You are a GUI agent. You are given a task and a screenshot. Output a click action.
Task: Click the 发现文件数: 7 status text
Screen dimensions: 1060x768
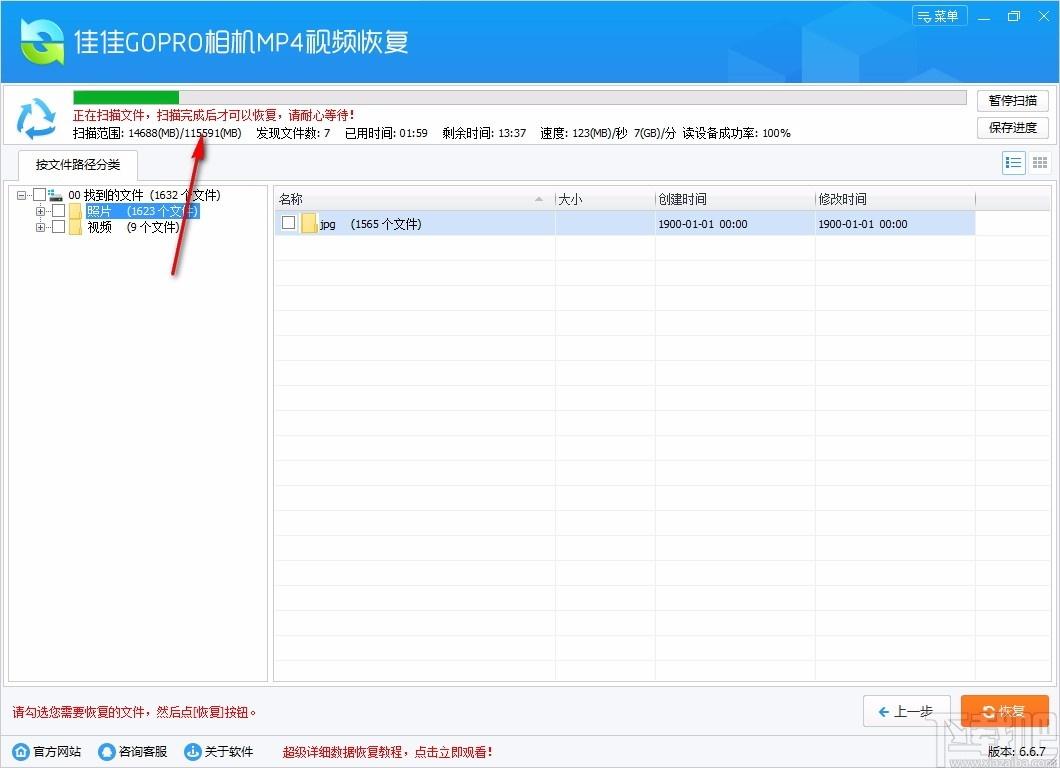pos(293,133)
